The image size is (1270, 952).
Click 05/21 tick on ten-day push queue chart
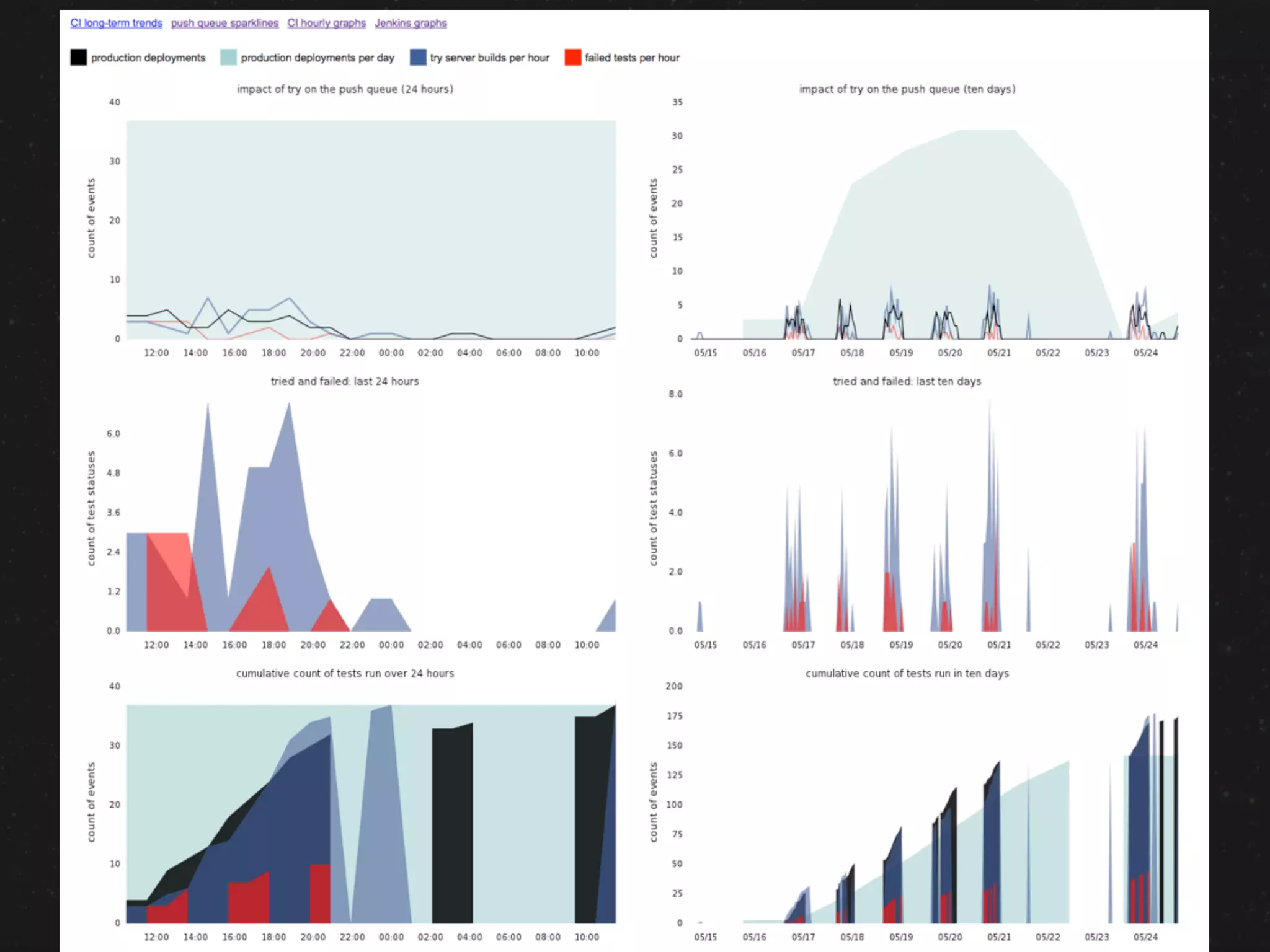pyautogui.click(x=998, y=353)
